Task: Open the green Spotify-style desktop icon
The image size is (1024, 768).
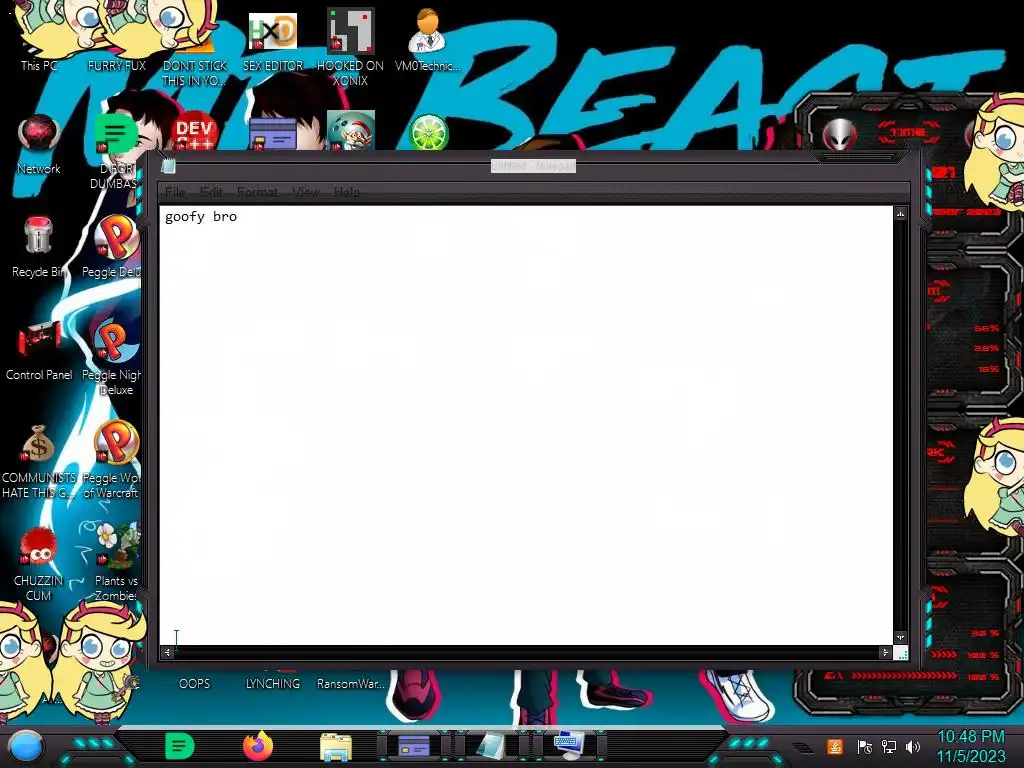Action: 116,134
